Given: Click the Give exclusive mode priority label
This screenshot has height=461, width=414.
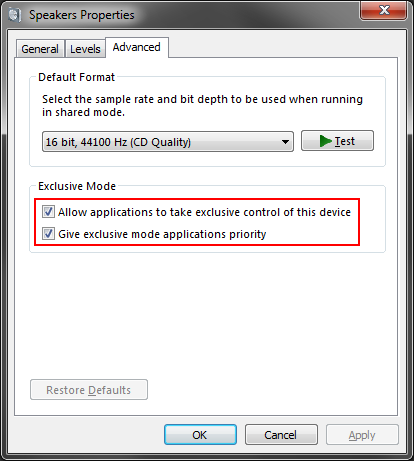Looking at the screenshot, I should (162, 234).
